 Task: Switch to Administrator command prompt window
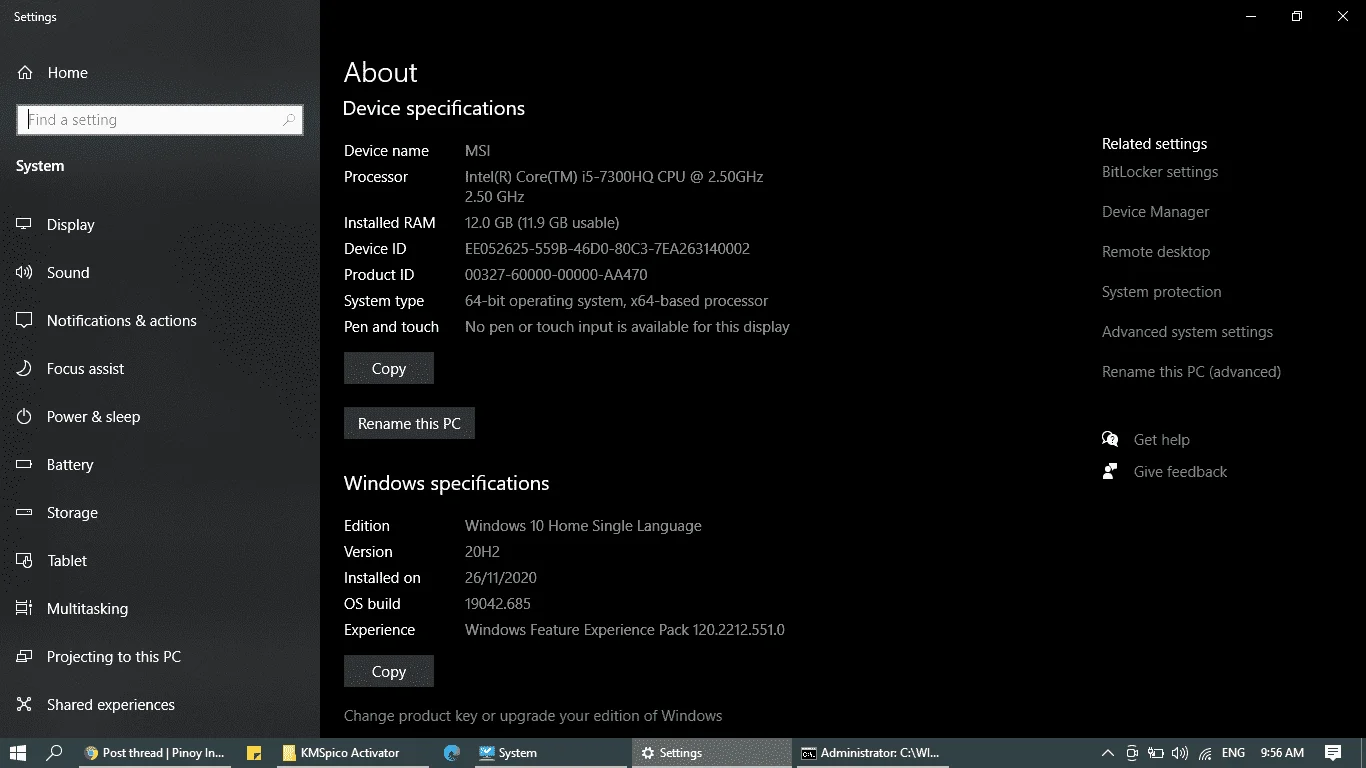click(x=871, y=753)
